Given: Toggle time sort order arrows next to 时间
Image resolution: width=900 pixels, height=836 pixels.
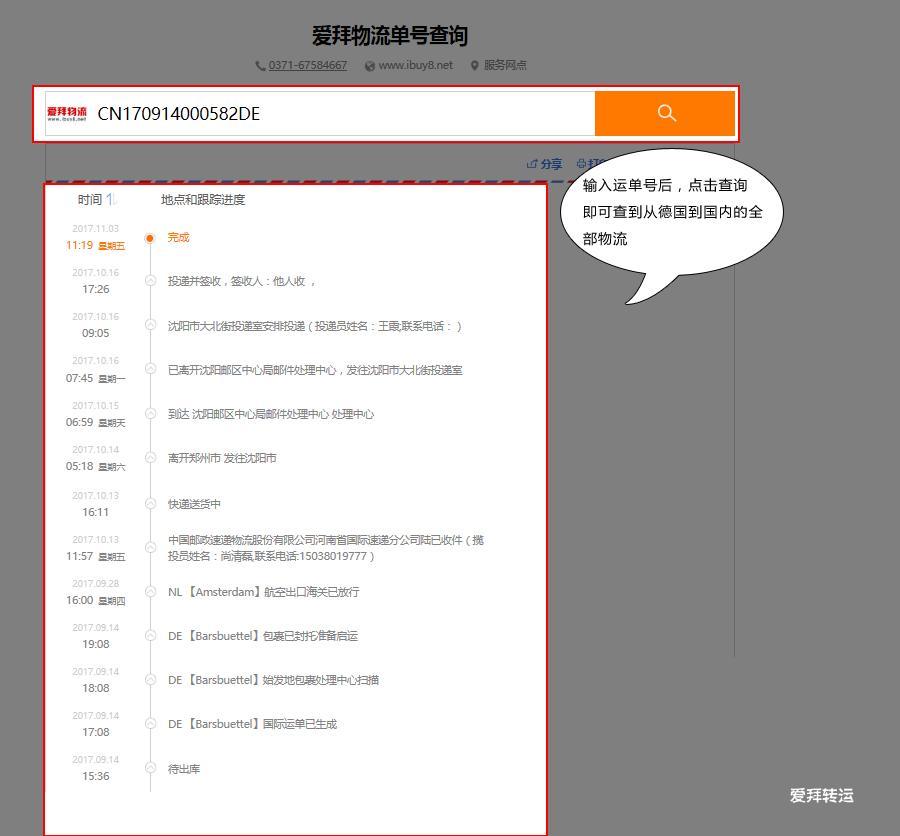Looking at the screenshot, I should (x=111, y=199).
